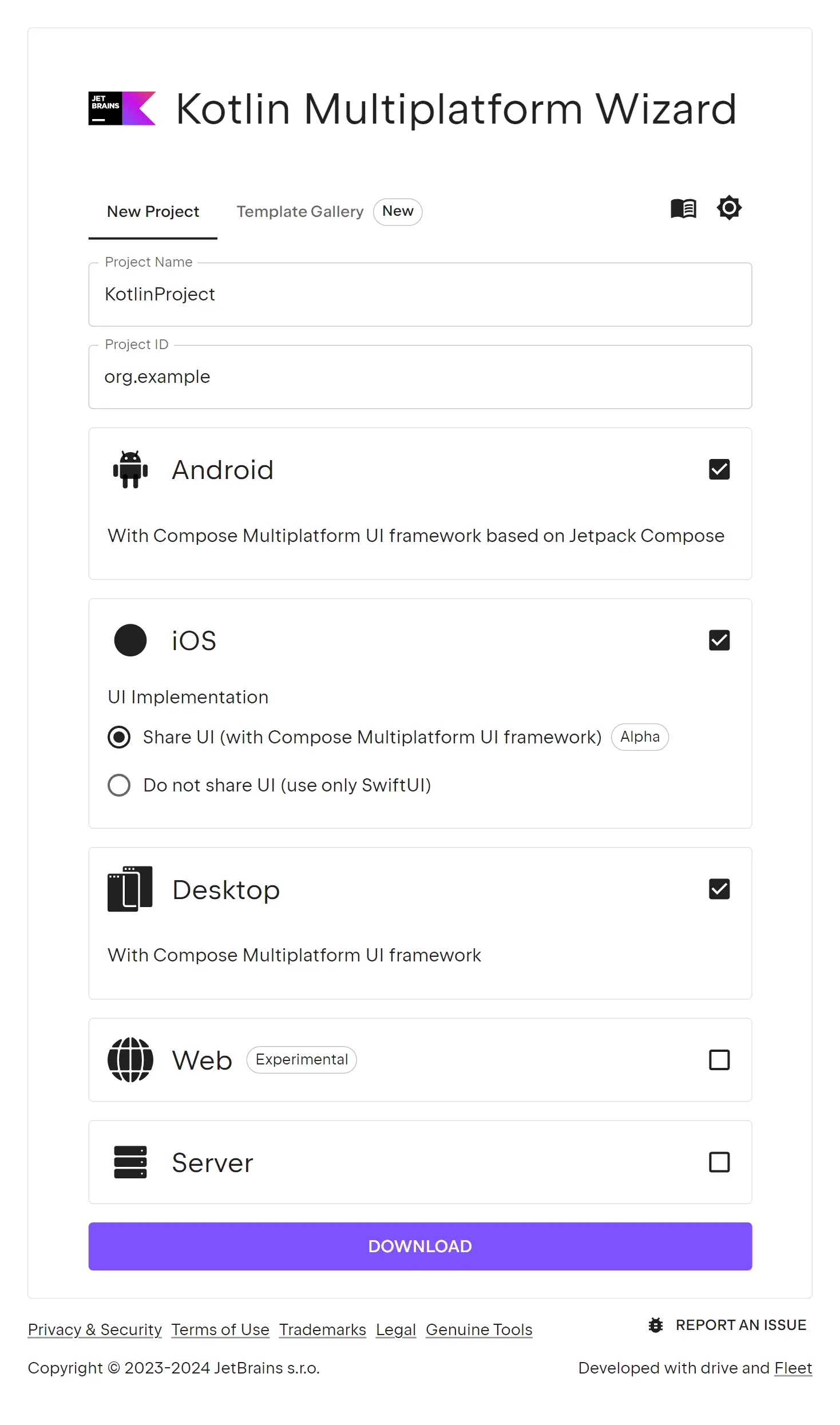This screenshot has width=840, height=1425.
Task: Click the Desktop devices icon
Action: [130, 889]
